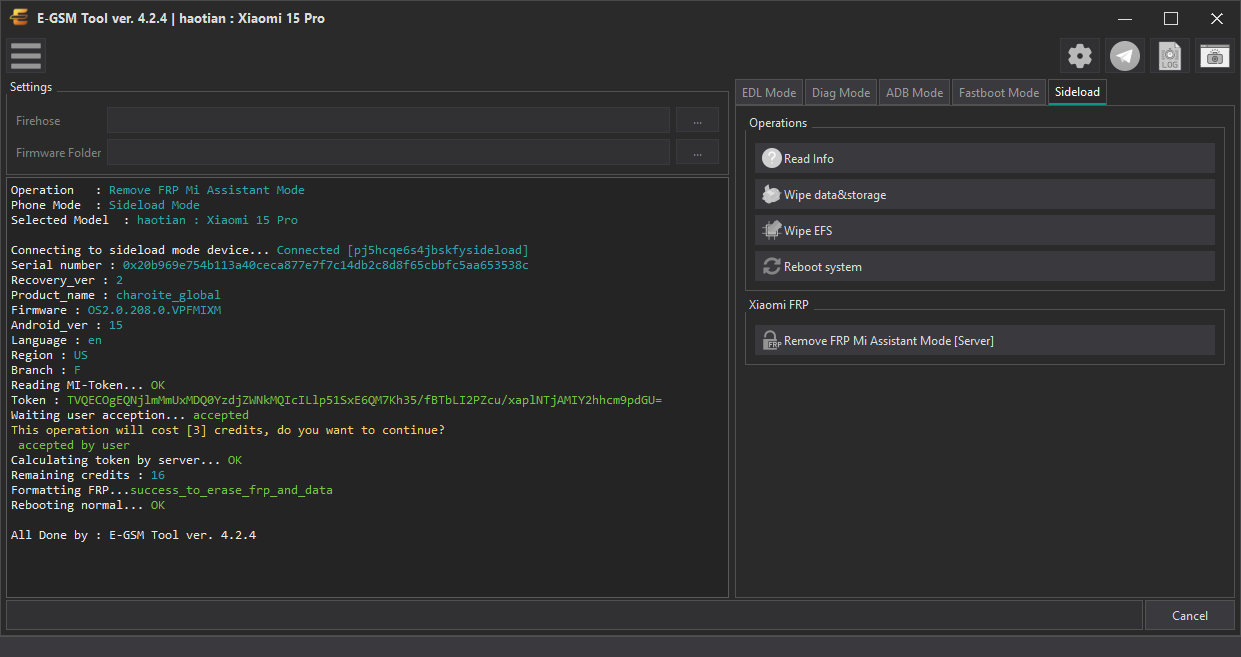Click the credits cost warning line
This screenshot has height=657, width=1241.
[x=228, y=430]
